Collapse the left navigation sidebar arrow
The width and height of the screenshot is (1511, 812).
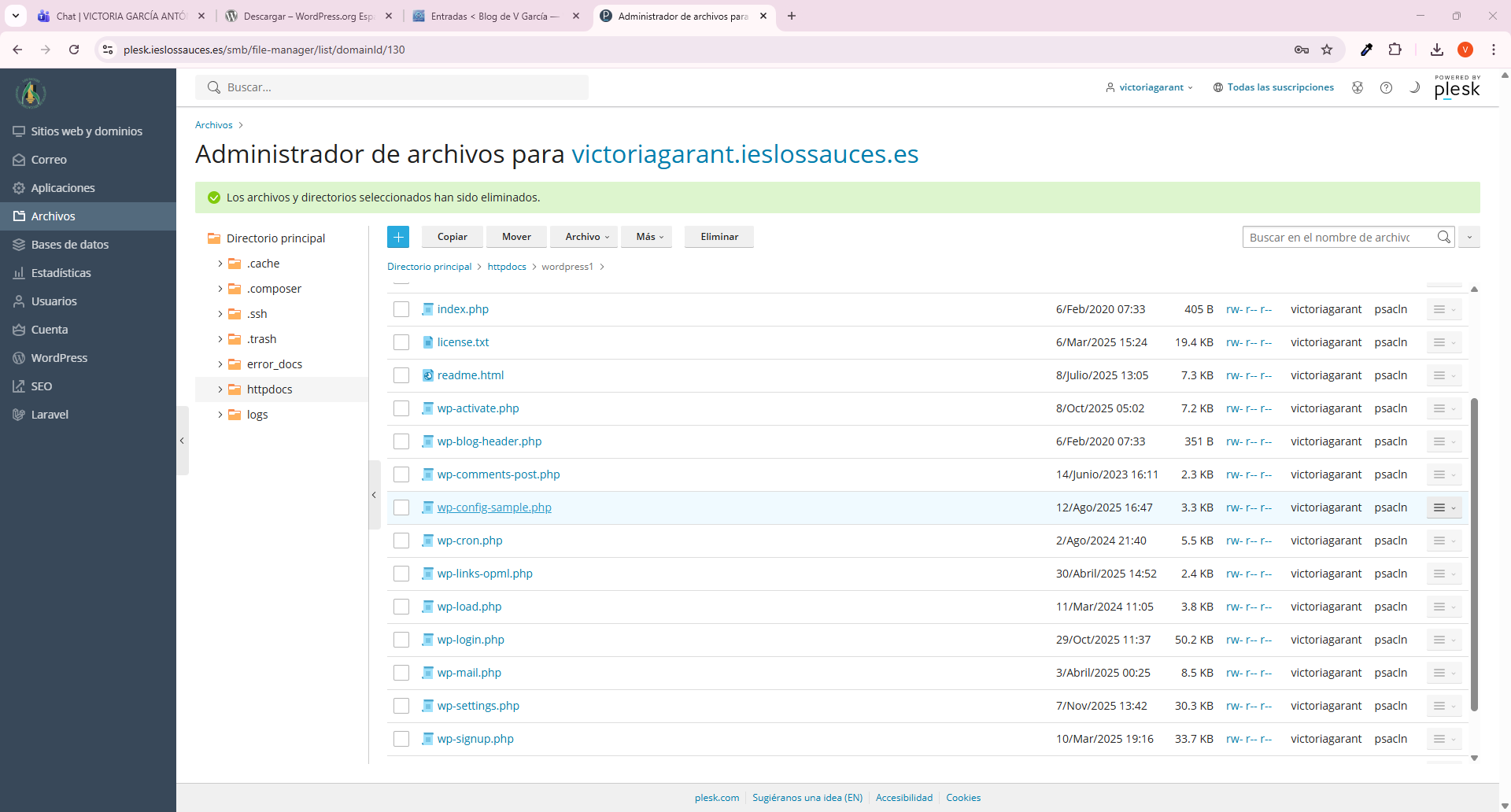pos(182,441)
